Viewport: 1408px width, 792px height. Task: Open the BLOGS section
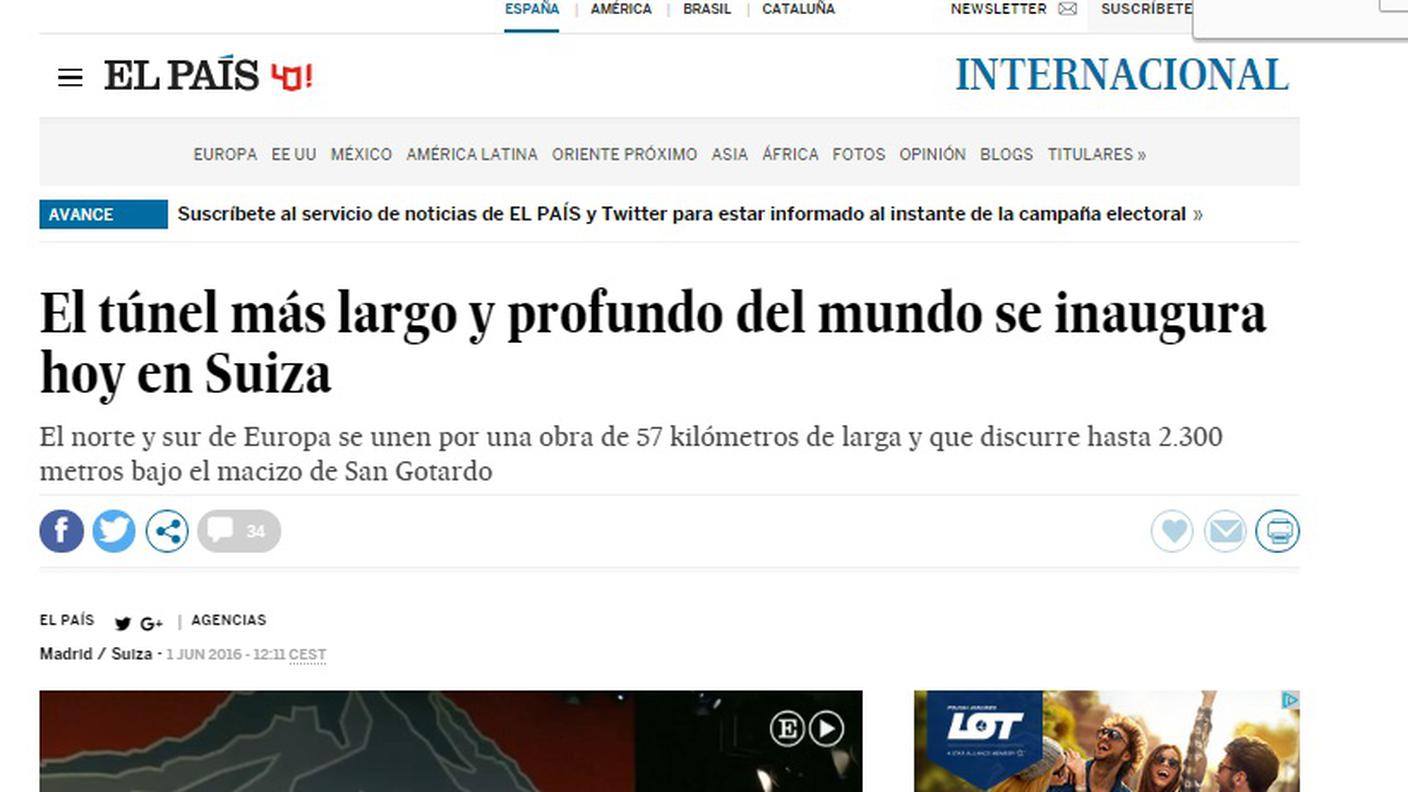click(1006, 154)
